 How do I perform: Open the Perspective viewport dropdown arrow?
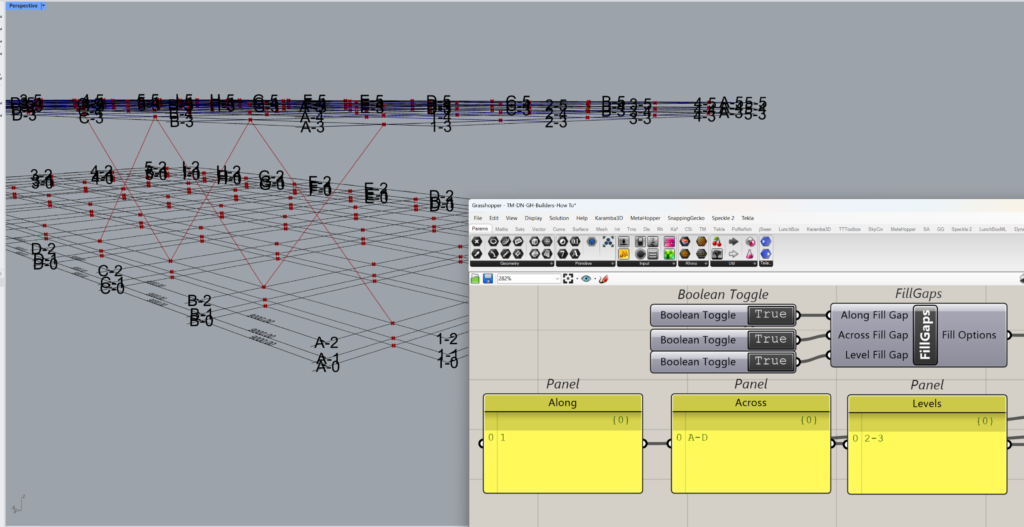click(x=43, y=6)
